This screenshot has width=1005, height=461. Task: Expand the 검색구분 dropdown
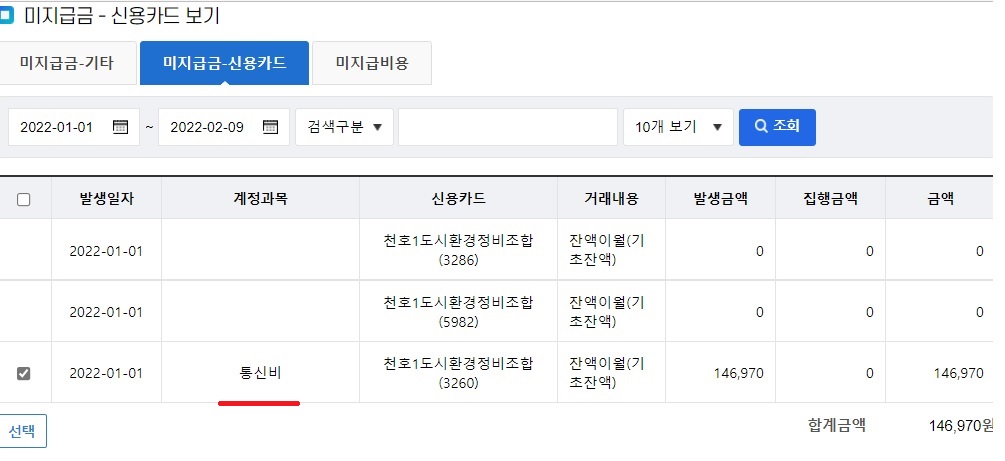tap(345, 127)
